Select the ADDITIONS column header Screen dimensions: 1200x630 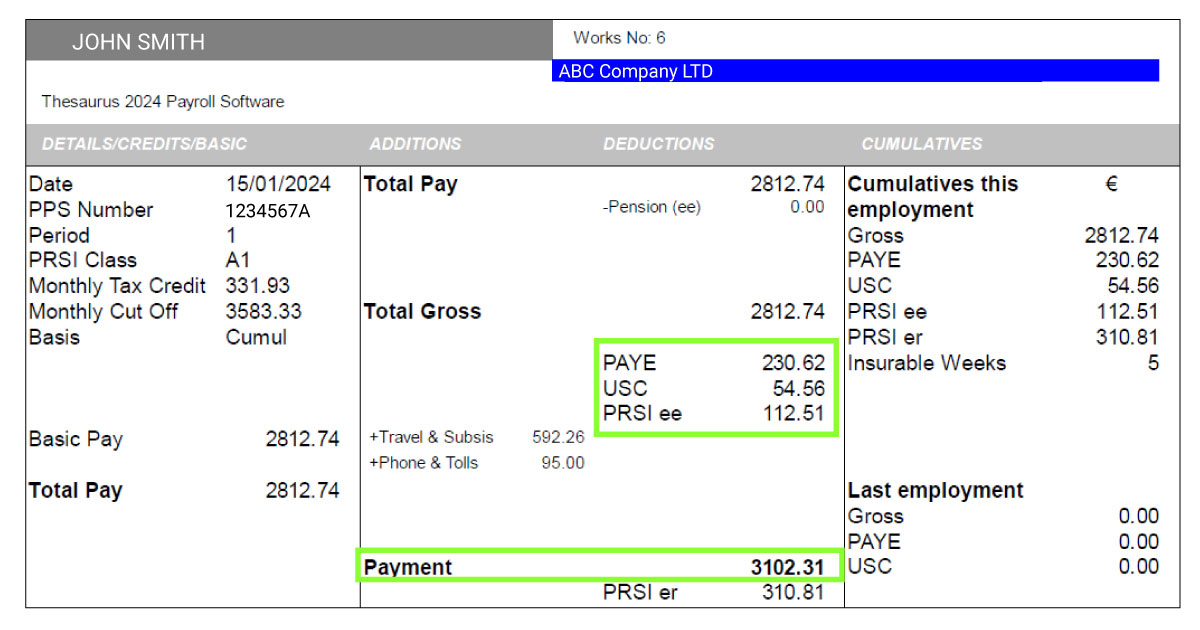[x=416, y=143]
